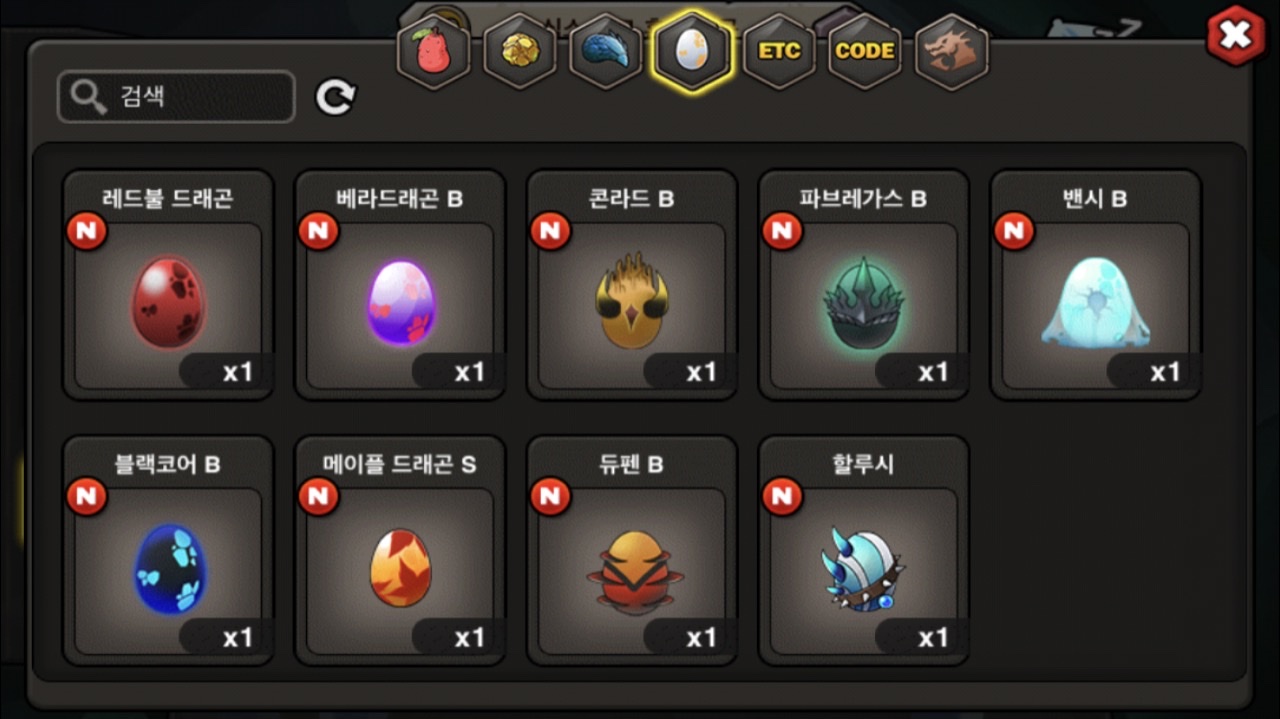Select the egg category tab

tap(692, 51)
